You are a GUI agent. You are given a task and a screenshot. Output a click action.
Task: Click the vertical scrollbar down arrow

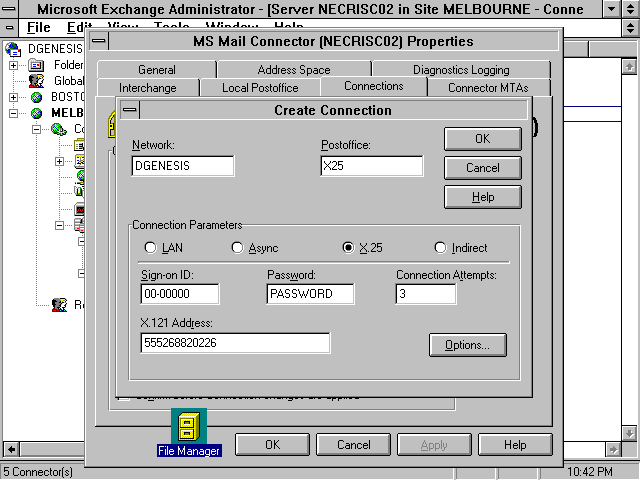point(629,433)
